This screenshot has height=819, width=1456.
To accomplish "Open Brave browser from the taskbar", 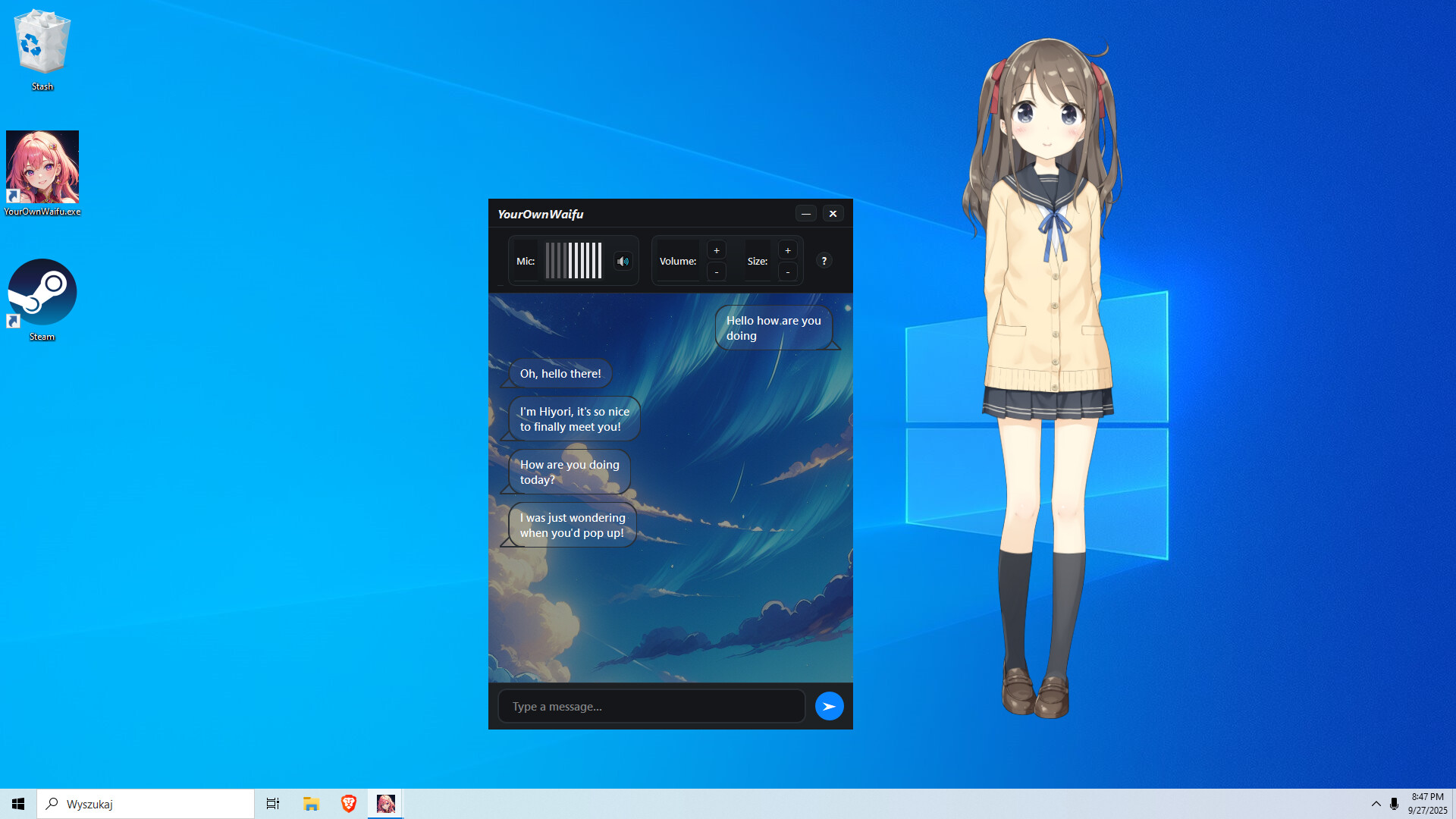I will pos(348,803).
